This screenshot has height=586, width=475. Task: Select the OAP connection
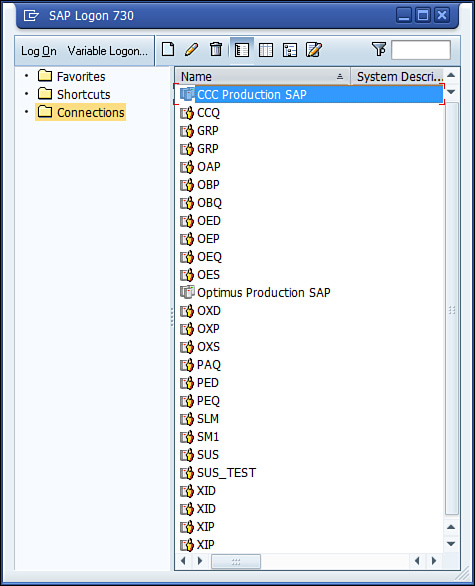click(209, 167)
